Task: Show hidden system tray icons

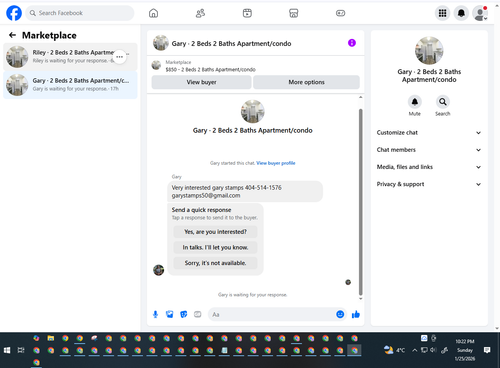Action: (414, 350)
